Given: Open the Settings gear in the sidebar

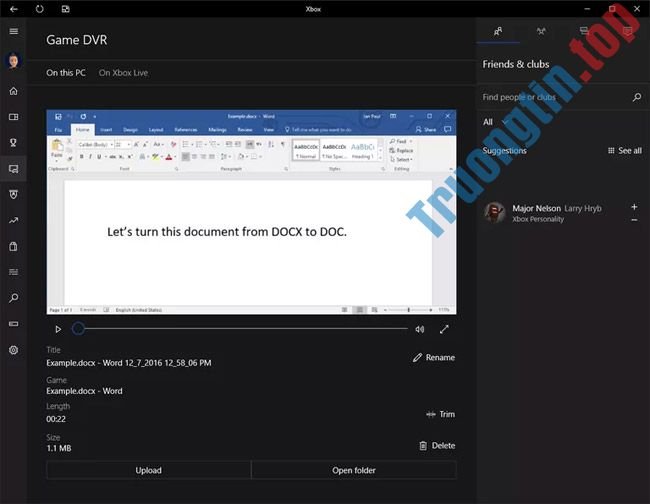Looking at the screenshot, I should point(13,350).
